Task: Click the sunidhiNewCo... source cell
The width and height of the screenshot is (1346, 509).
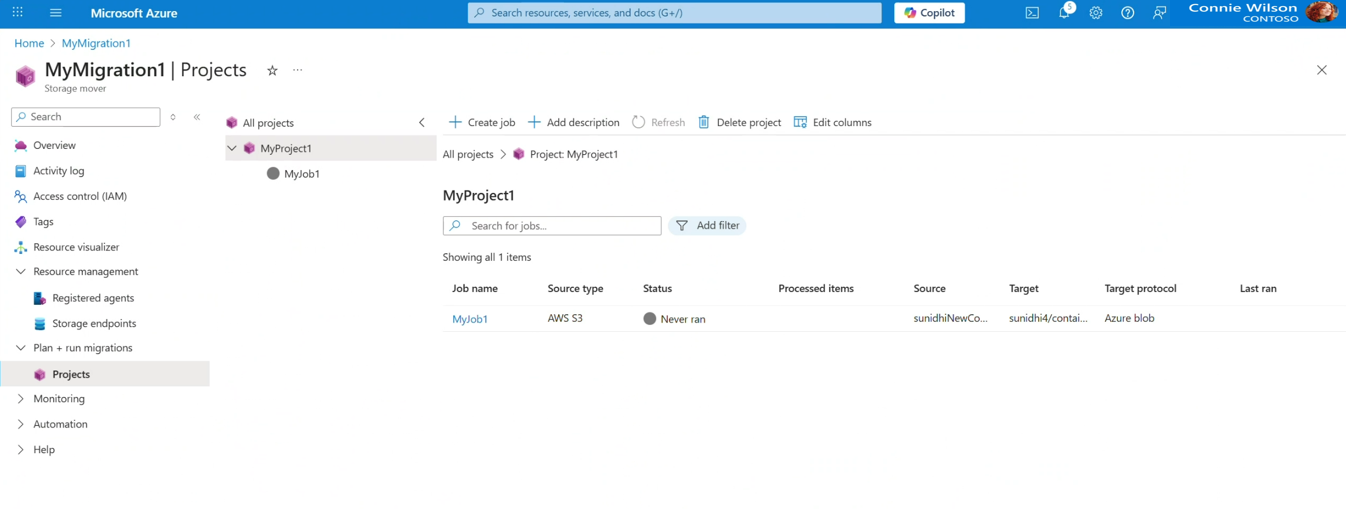Action: click(950, 318)
